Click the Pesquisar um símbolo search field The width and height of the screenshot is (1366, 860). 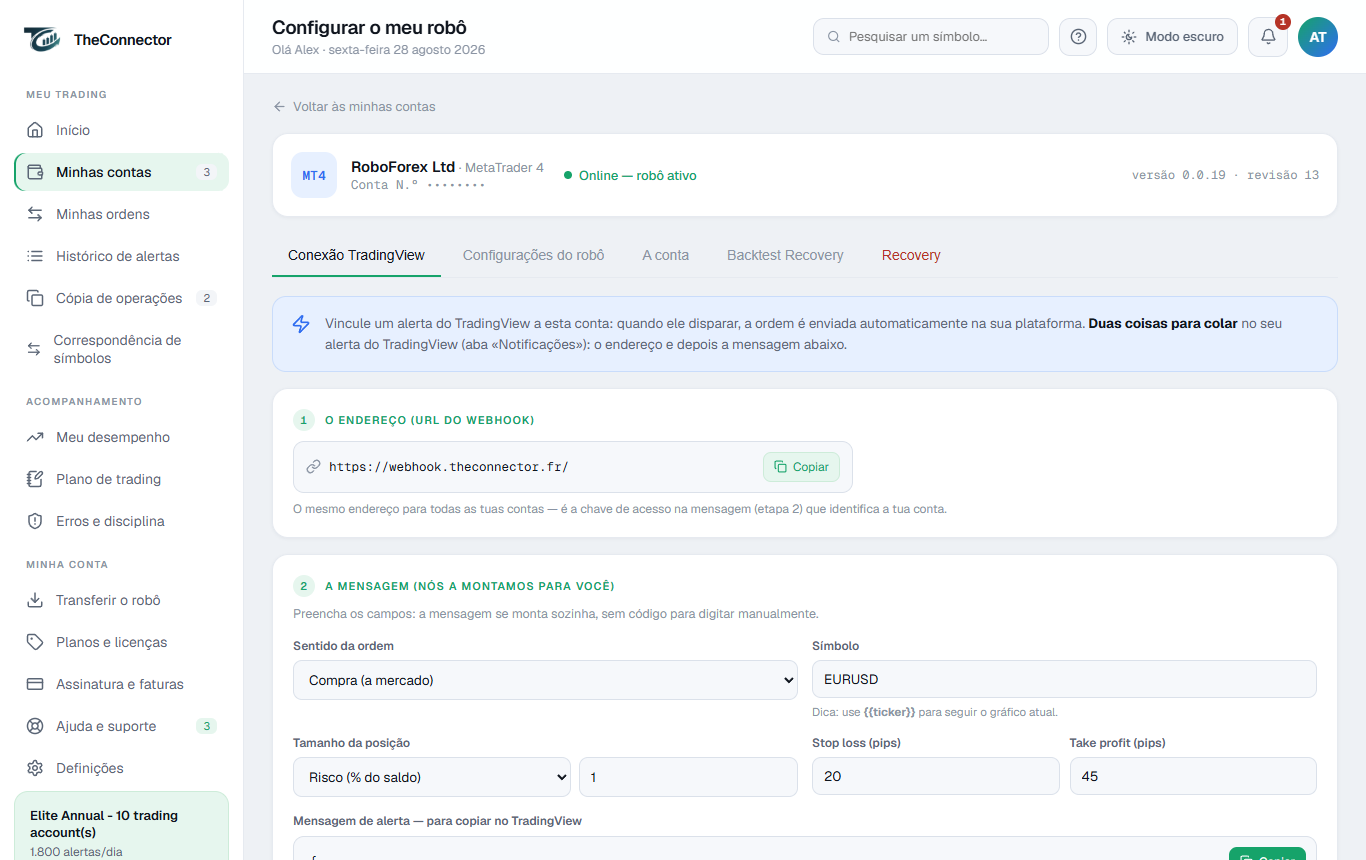(x=931, y=37)
